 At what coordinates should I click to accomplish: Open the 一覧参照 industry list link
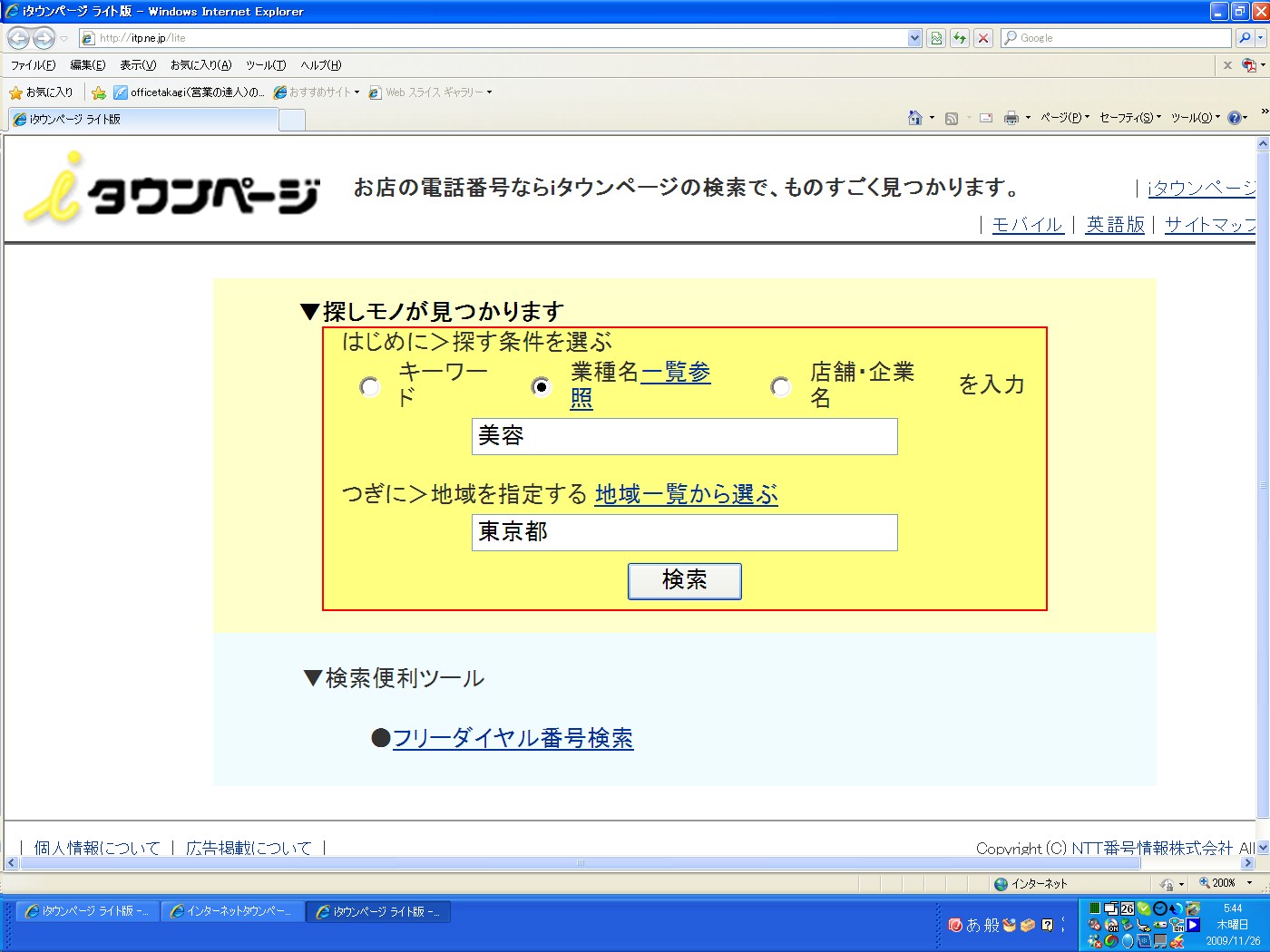point(675,372)
